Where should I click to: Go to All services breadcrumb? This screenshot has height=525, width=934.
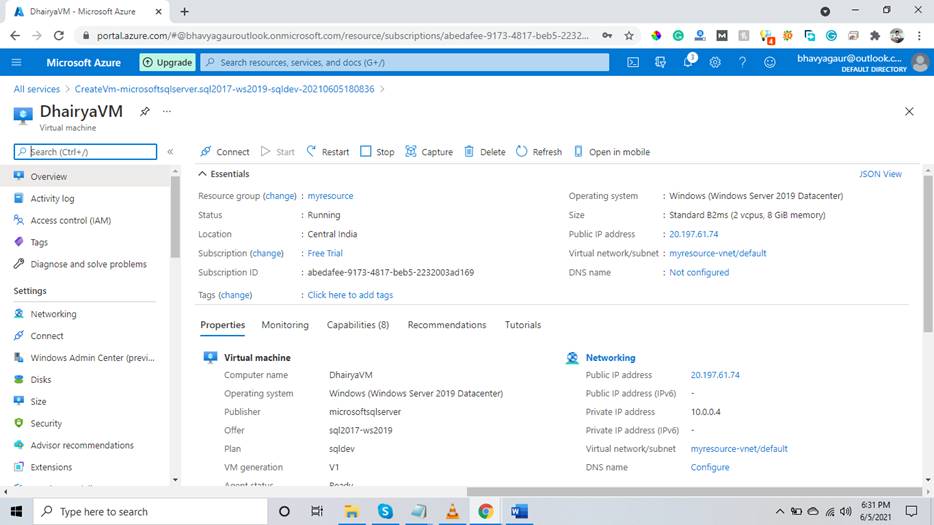pos(37,89)
